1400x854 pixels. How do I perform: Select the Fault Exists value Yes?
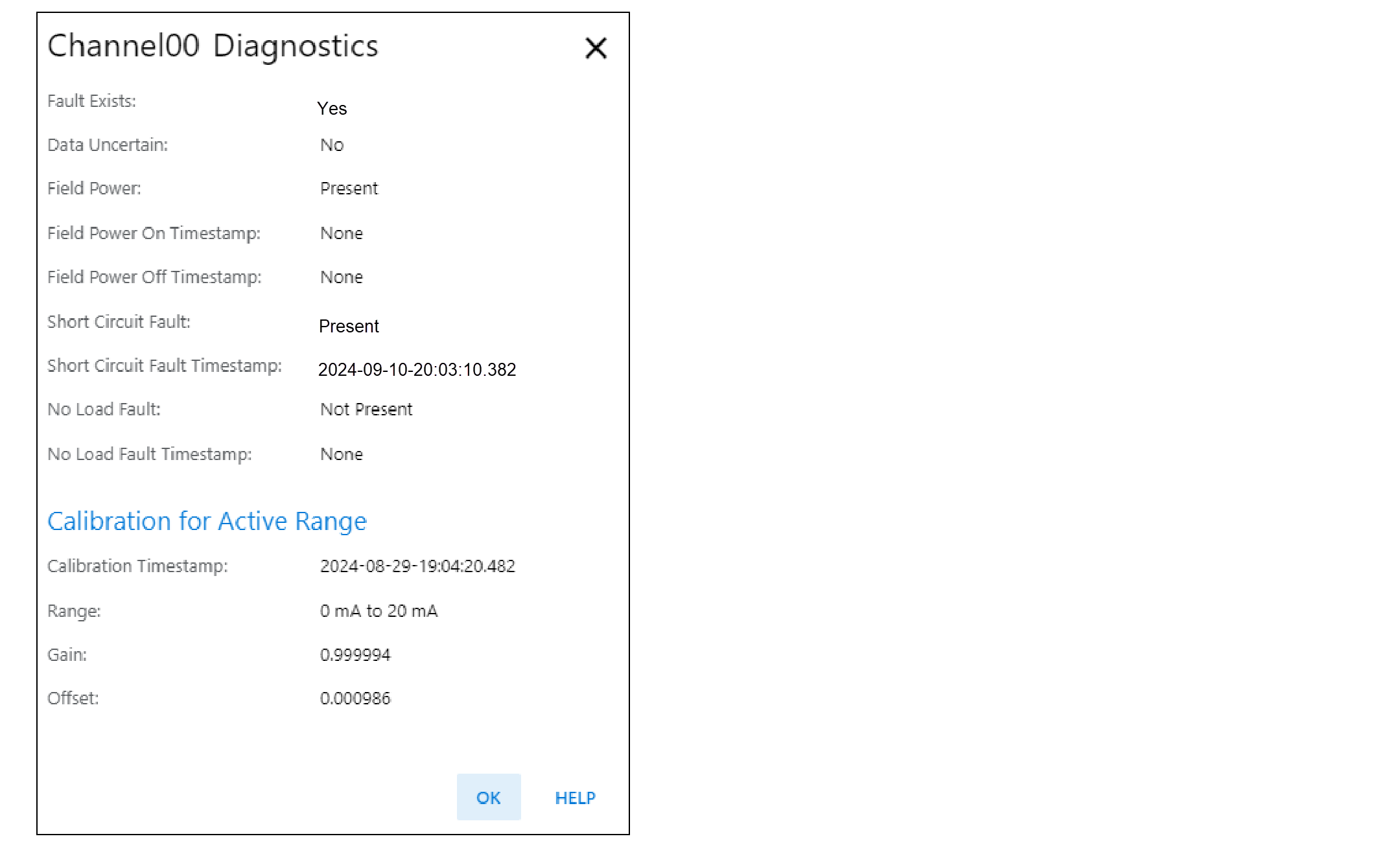[x=332, y=108]
